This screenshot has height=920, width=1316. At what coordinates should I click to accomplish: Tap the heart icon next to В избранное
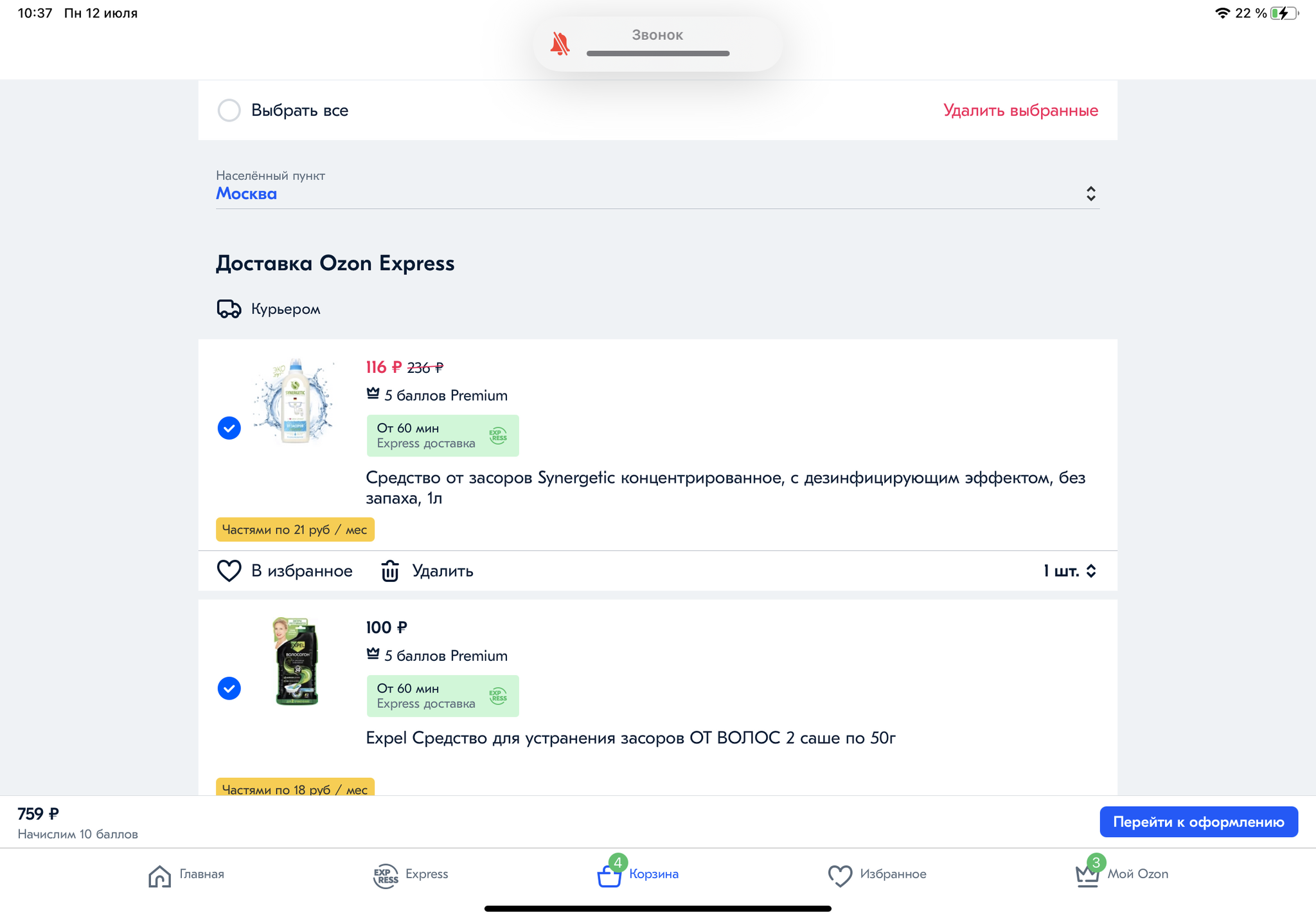(x=229, y=571)
